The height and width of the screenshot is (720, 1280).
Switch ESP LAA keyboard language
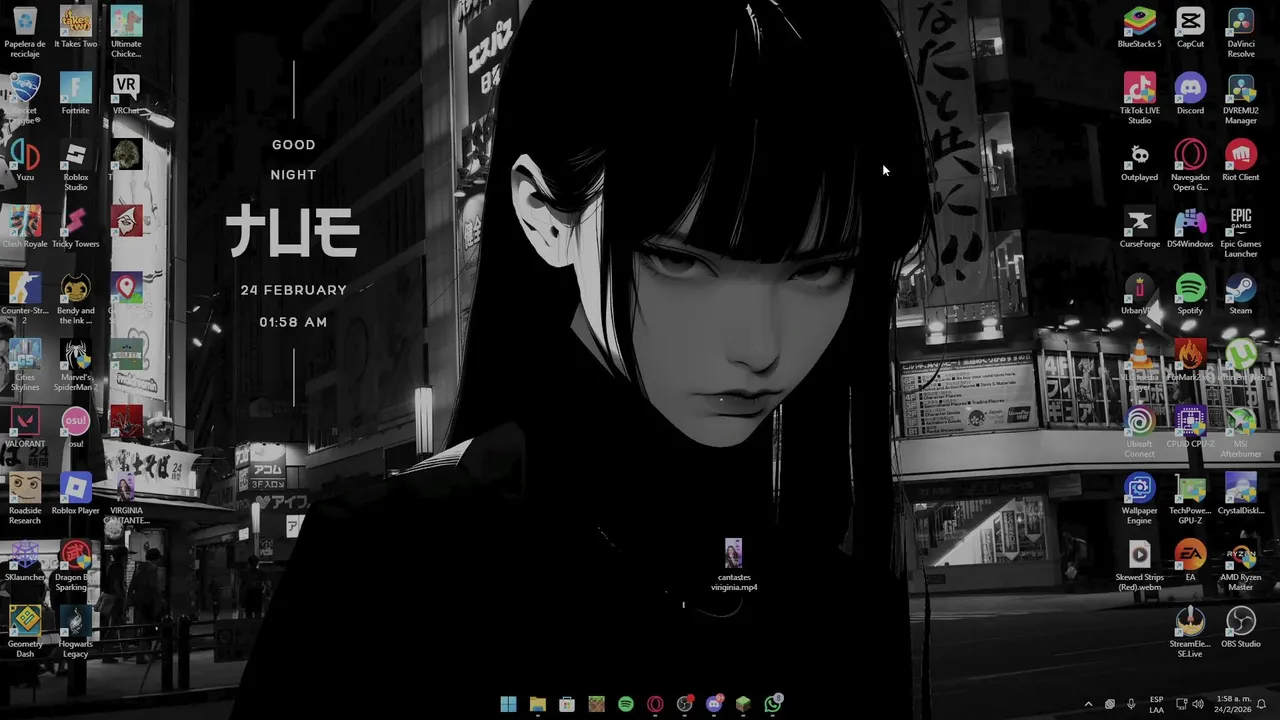coord(1156,704)
